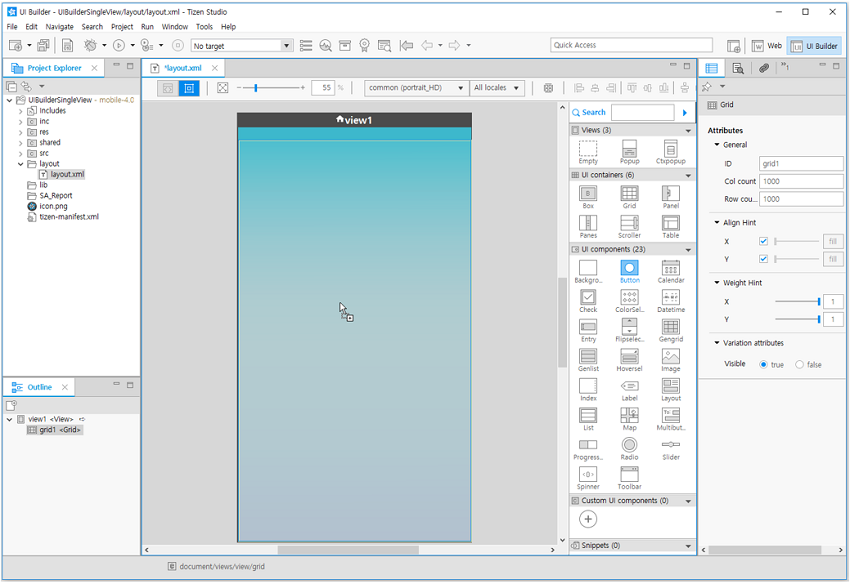Pick the Radio component icon
Viewport: 850px width, 584px height.
coord(629,445)
